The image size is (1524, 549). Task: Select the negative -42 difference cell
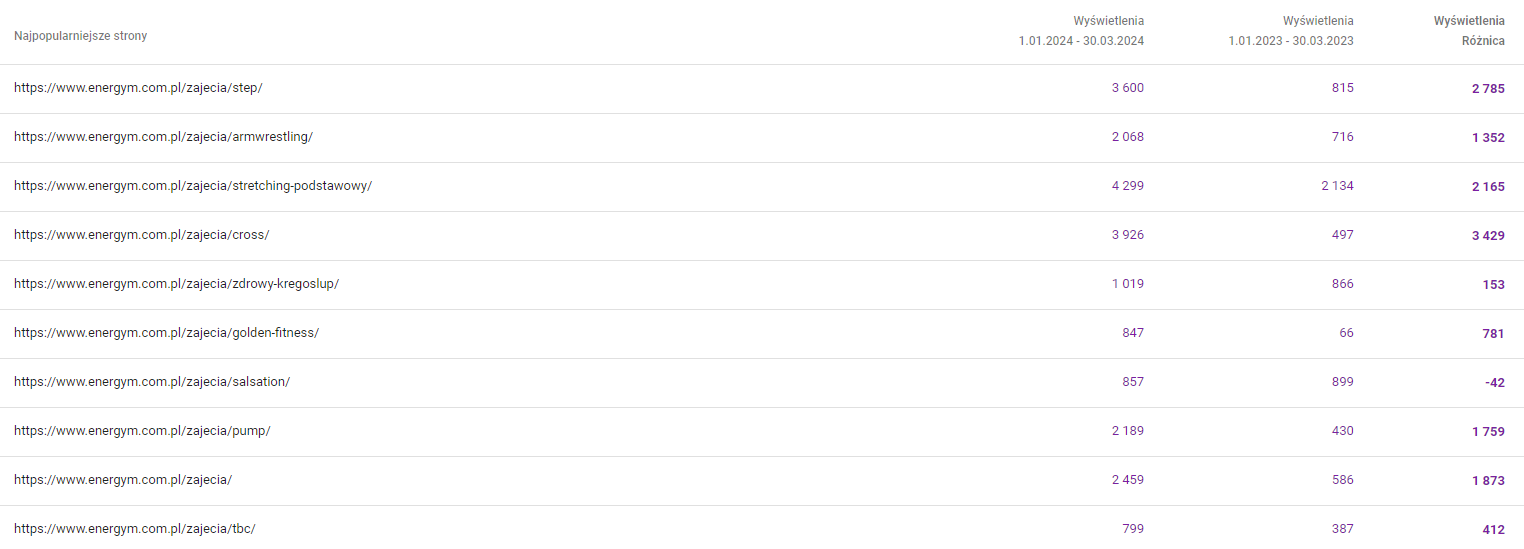[x=1495, y=382]
